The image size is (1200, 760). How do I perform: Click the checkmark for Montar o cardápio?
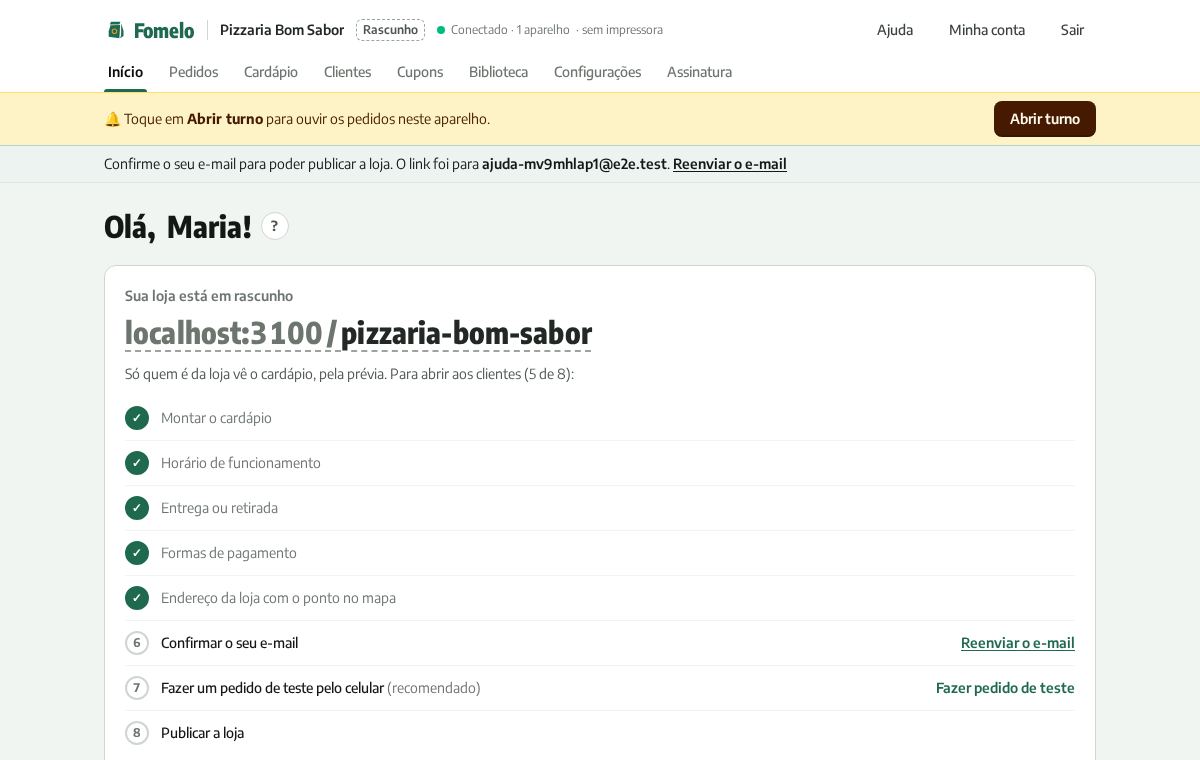(137, 418)
